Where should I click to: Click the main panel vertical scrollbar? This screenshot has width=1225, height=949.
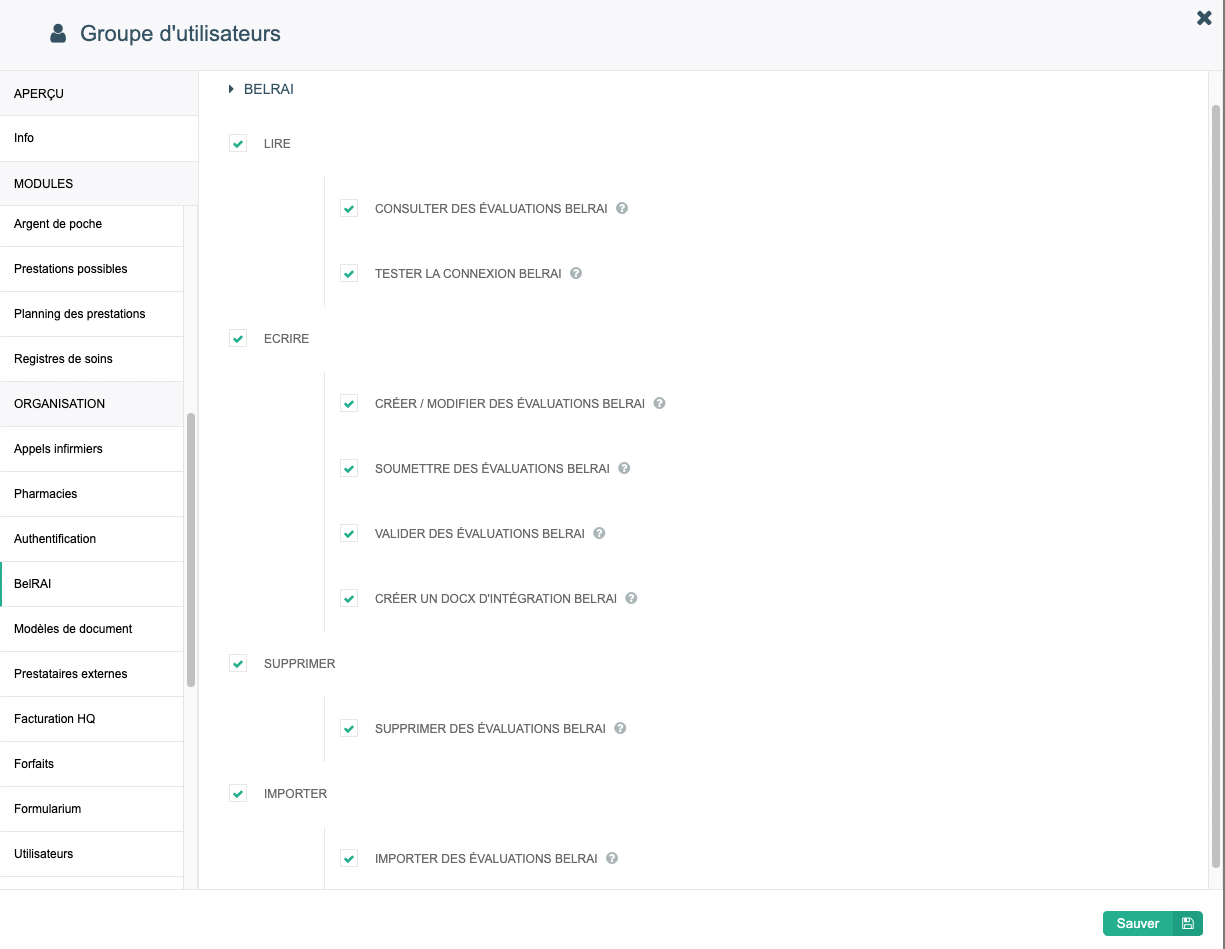click(x=1216, y=486)
